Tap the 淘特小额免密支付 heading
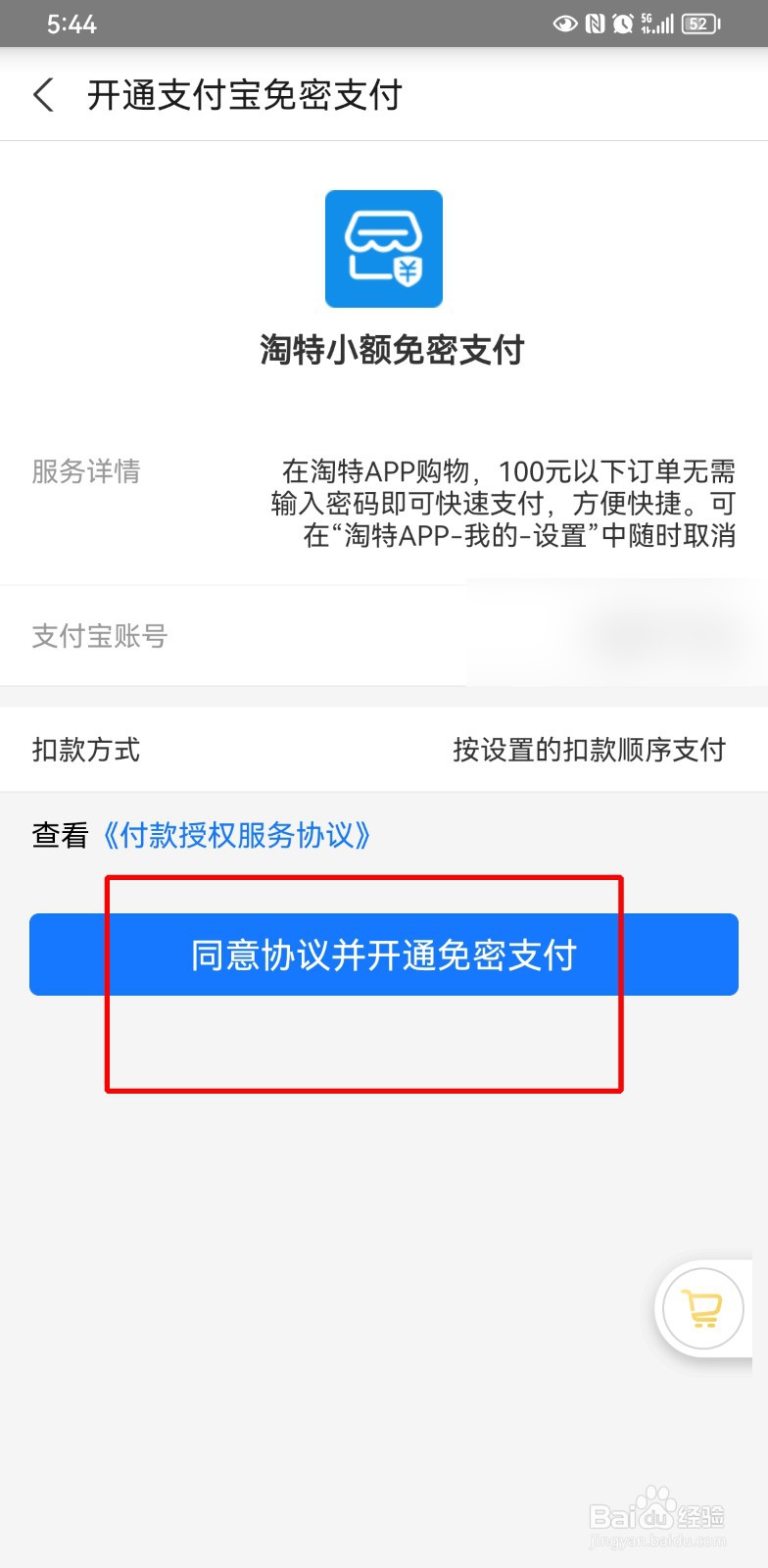Viewport: 768px width, 1568px height. point(392,350)
